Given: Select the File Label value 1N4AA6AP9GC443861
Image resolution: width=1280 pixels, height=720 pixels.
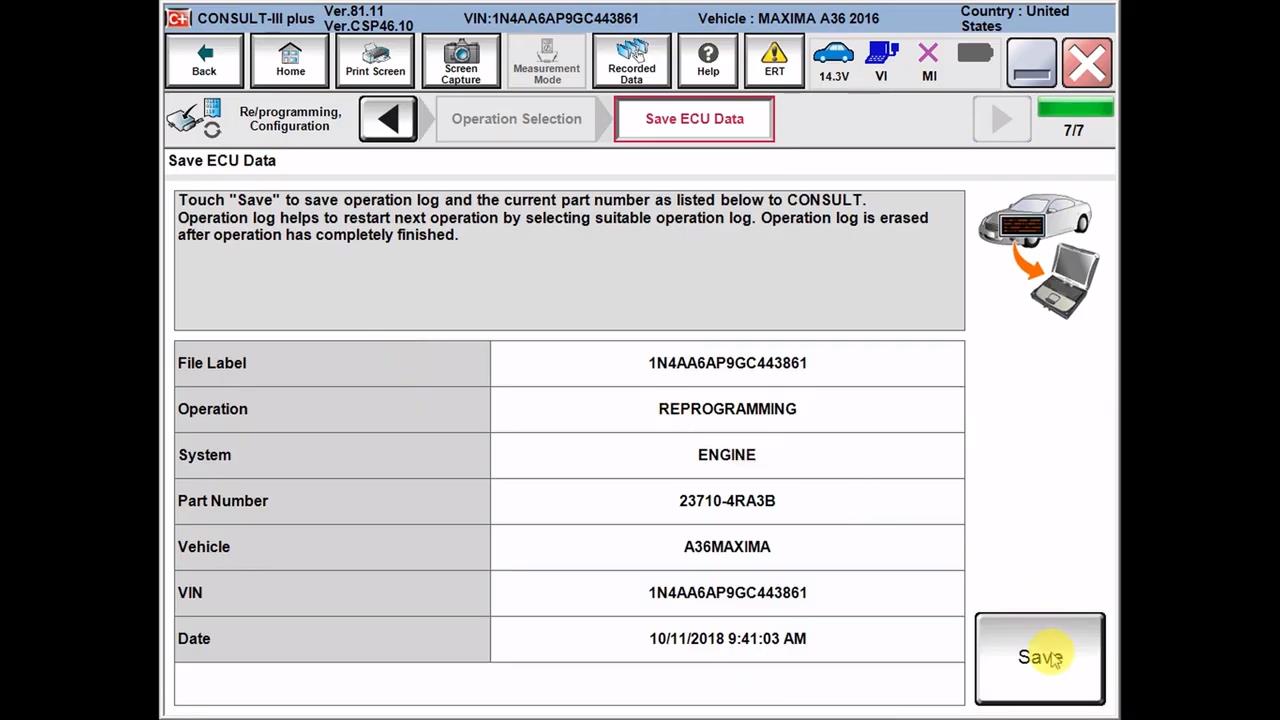Looking at the screenshot, I should pos(727,363).
